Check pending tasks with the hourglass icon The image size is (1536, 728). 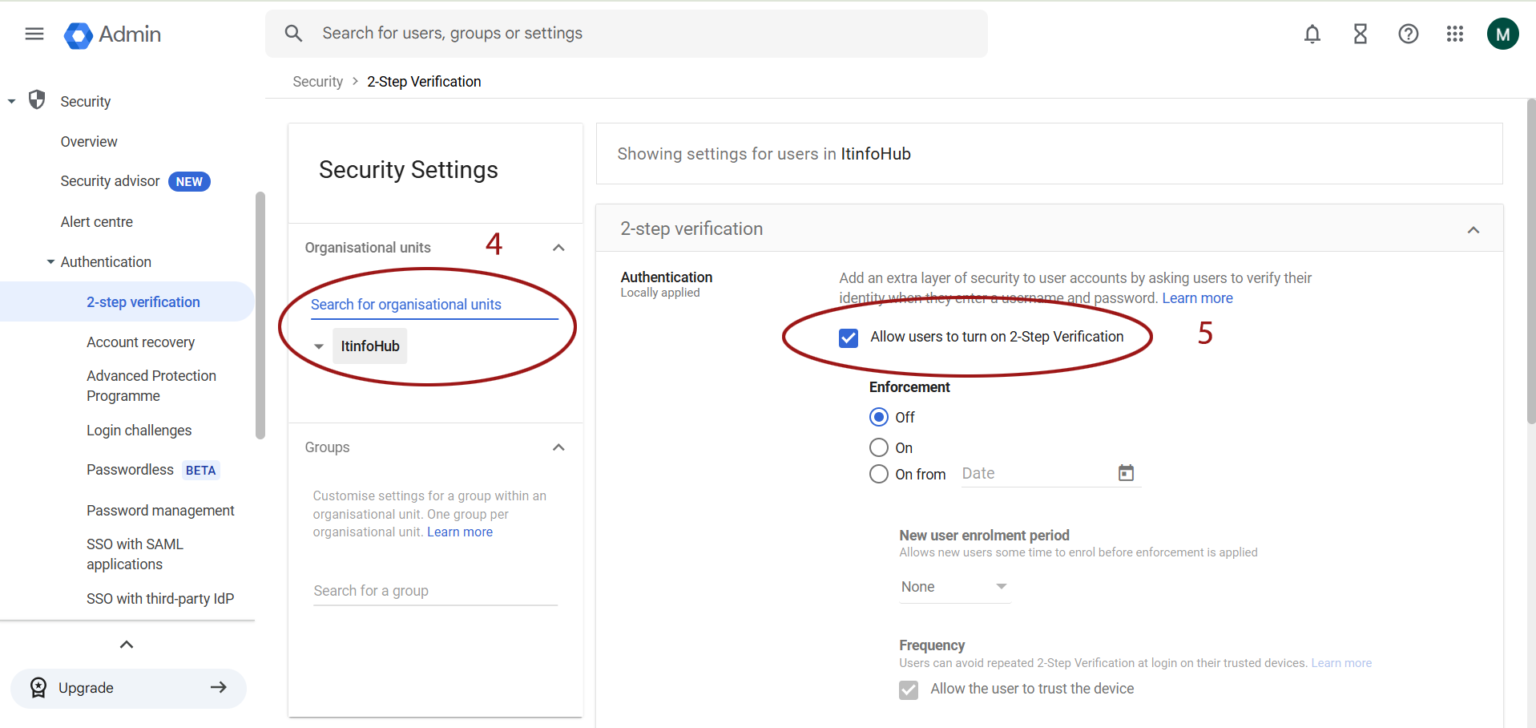(x=1360, y=33)
